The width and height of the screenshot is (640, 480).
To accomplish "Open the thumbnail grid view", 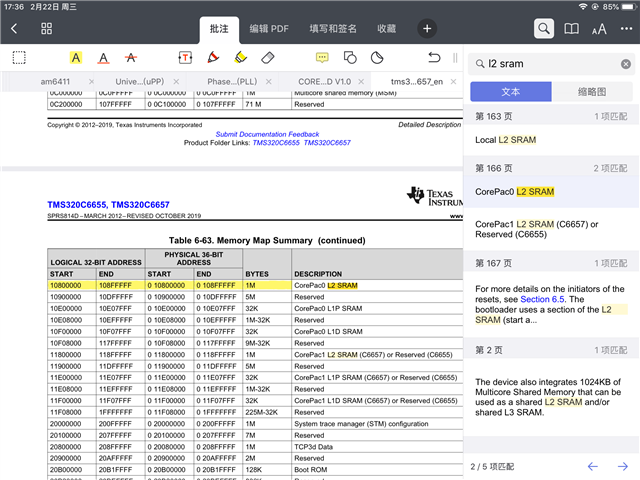I will pyautogui.click(x=47, y=29).
